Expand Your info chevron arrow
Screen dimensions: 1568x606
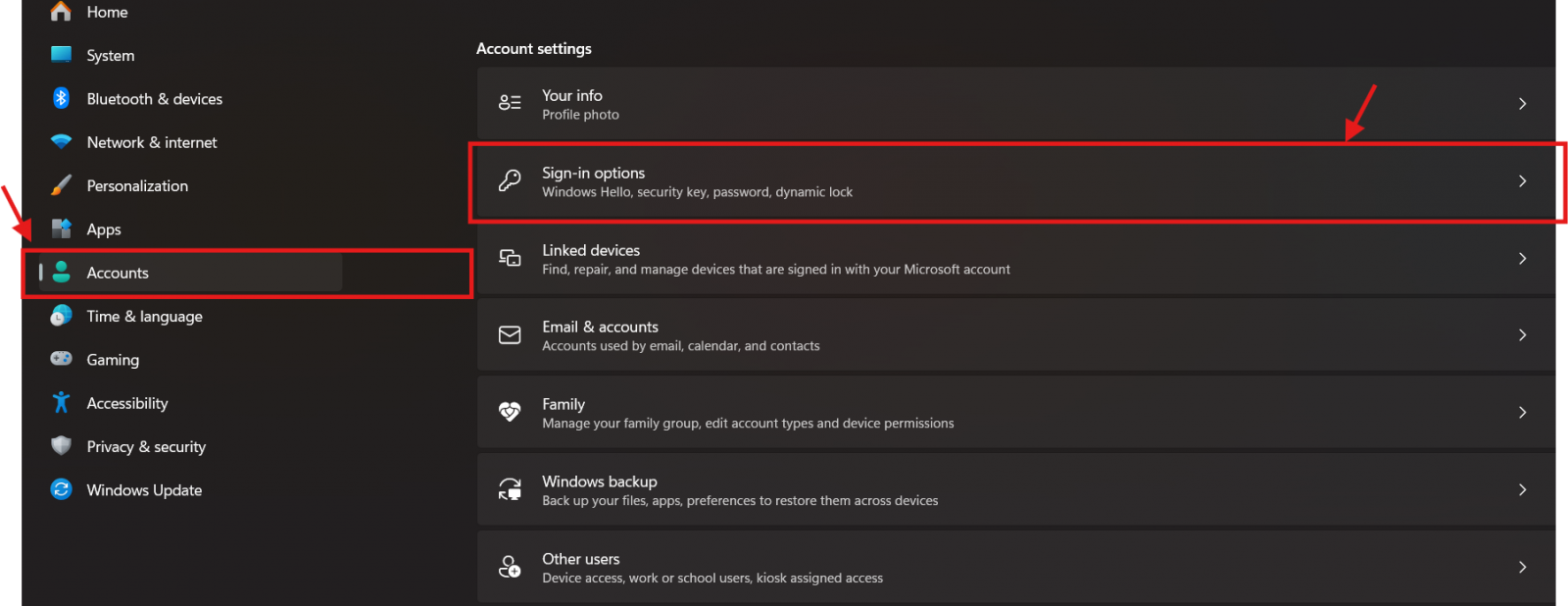(x=1522, y=104)
